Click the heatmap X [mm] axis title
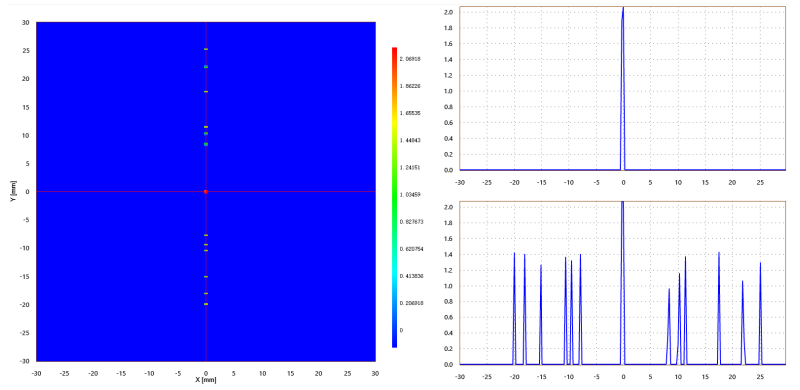 [206, 380]
